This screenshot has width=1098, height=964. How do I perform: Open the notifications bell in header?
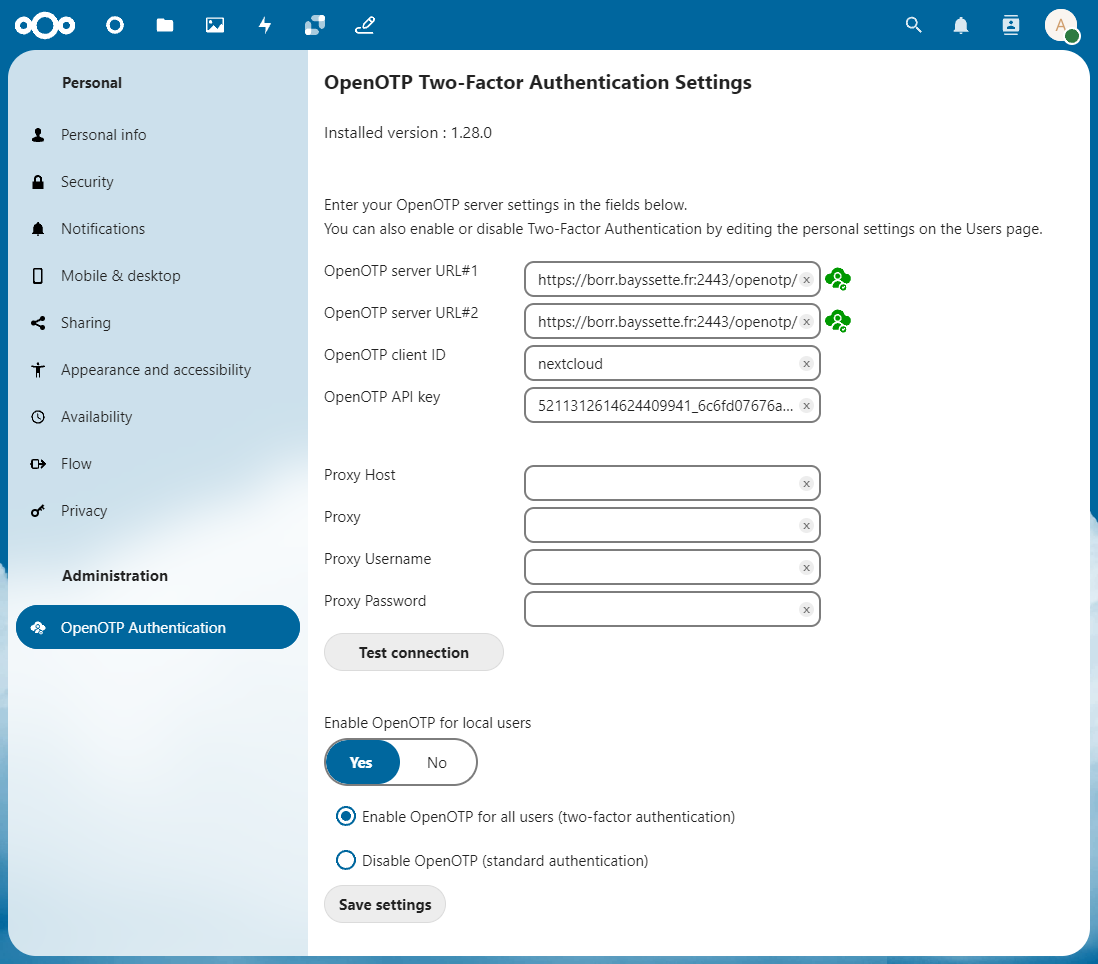click(961, 26)
